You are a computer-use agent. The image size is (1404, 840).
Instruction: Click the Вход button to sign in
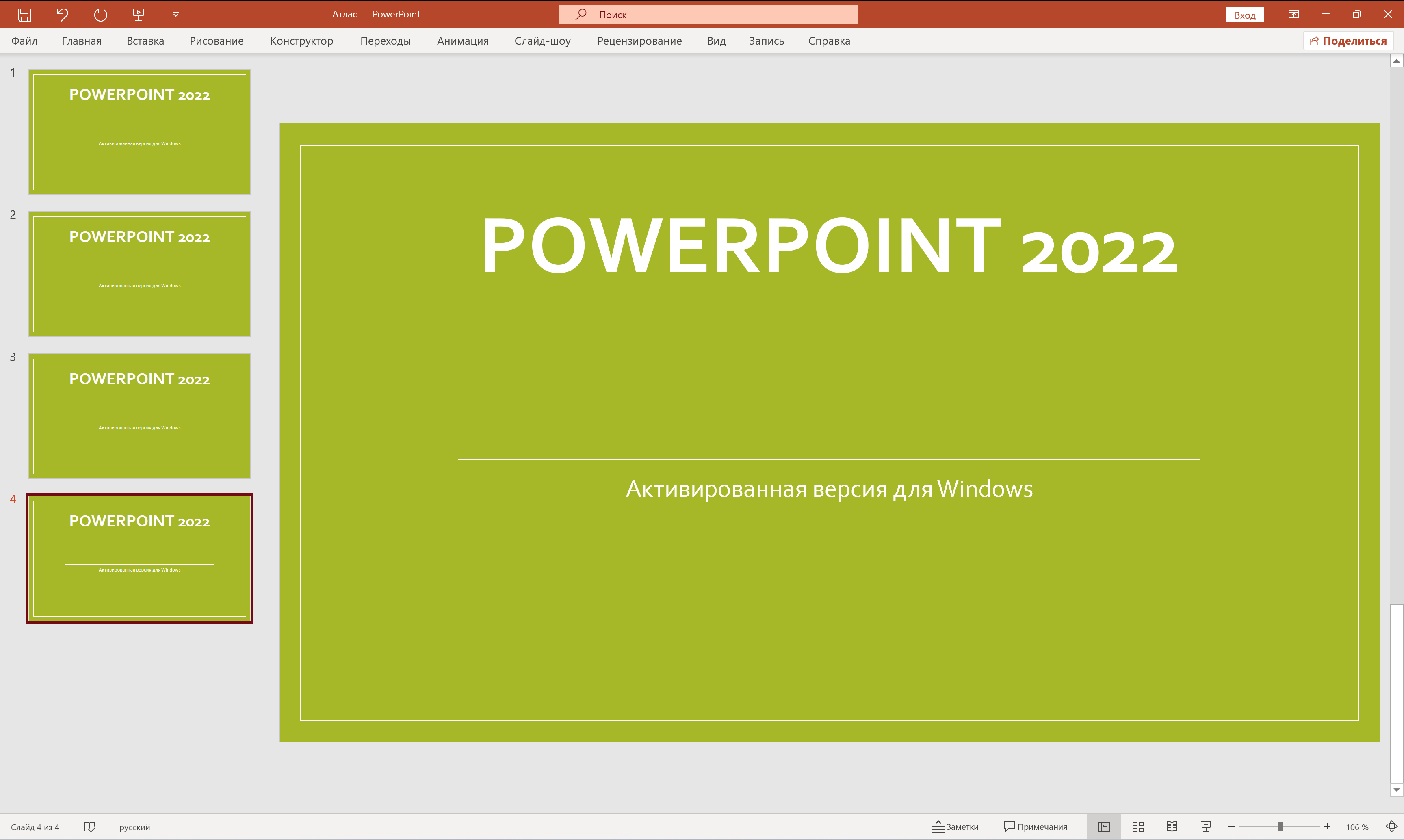tap(1244, 14)
